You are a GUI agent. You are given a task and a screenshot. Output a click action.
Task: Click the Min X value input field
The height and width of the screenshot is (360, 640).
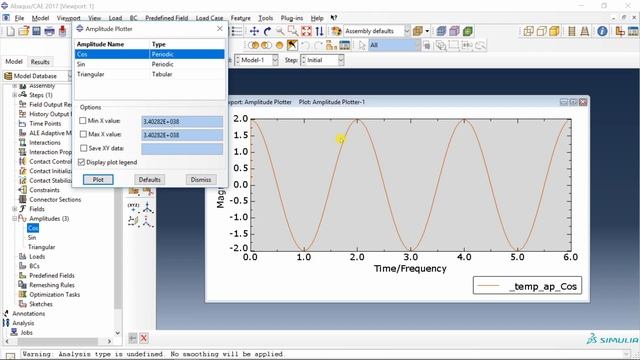coord(182,122)
